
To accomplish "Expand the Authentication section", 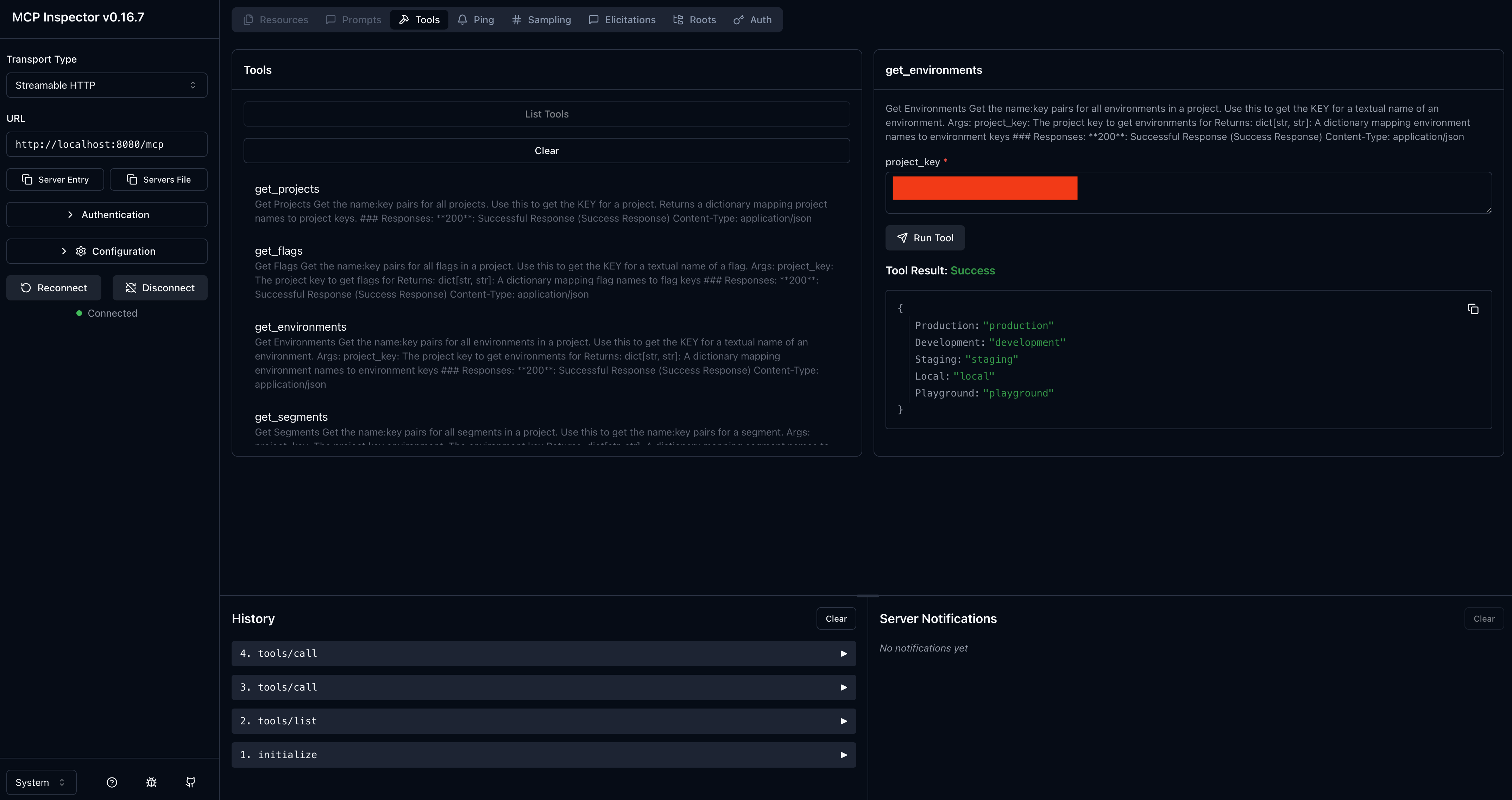I will 107,215.
